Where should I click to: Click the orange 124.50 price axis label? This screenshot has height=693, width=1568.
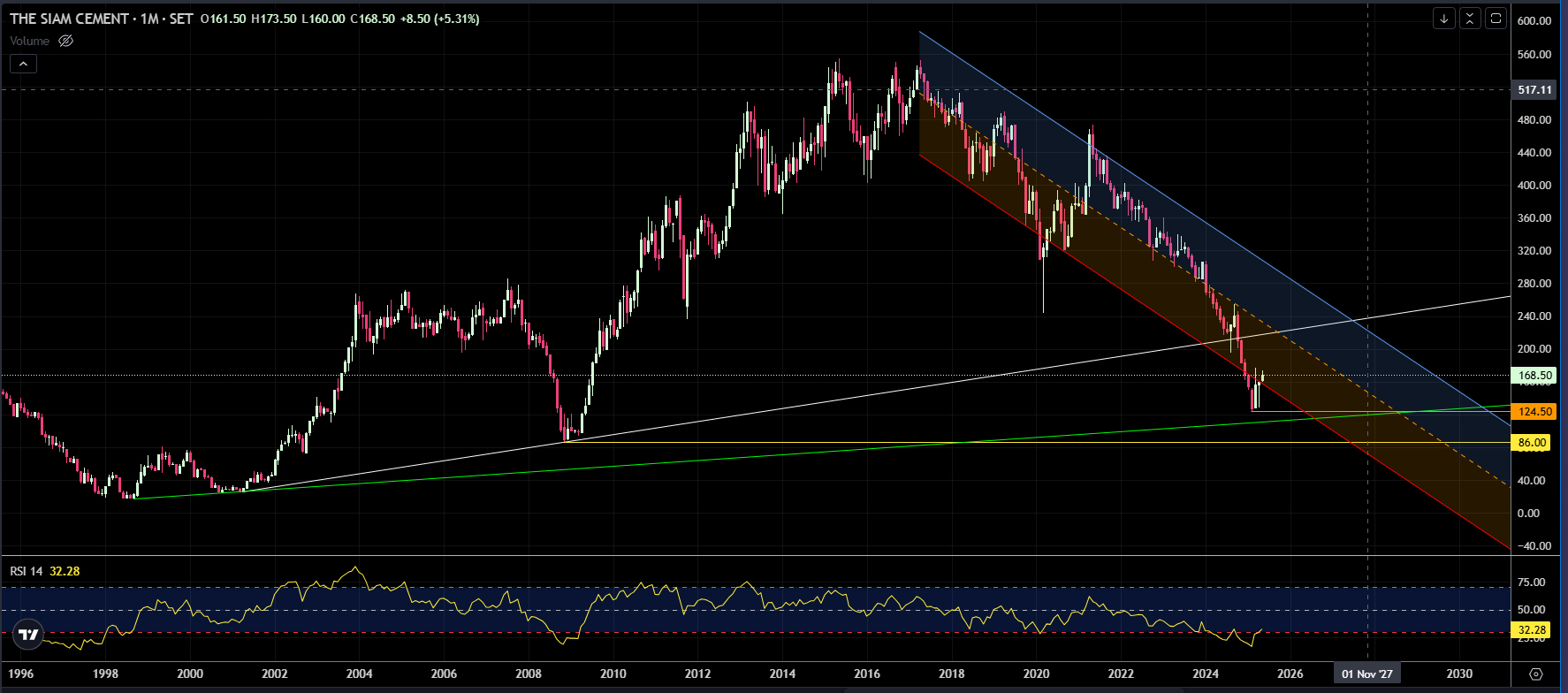[x=1533, y=412]
